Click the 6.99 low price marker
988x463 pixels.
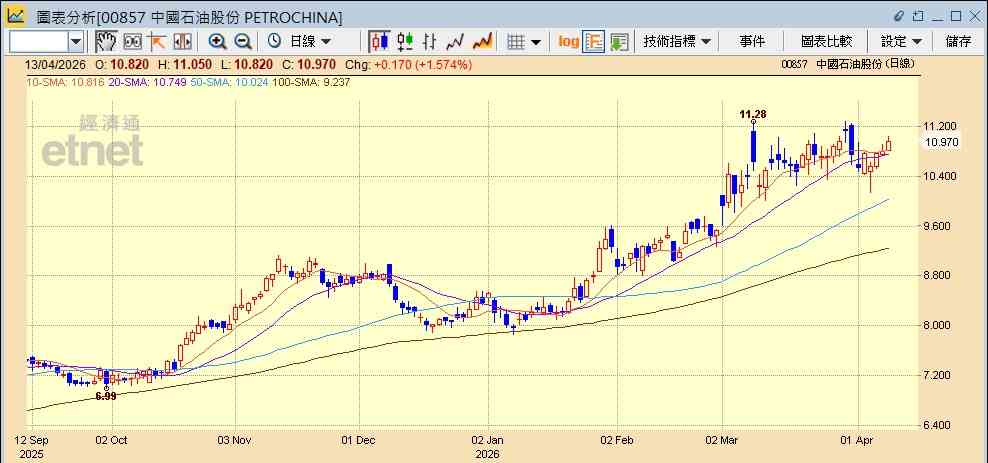[x=106, y=396]
